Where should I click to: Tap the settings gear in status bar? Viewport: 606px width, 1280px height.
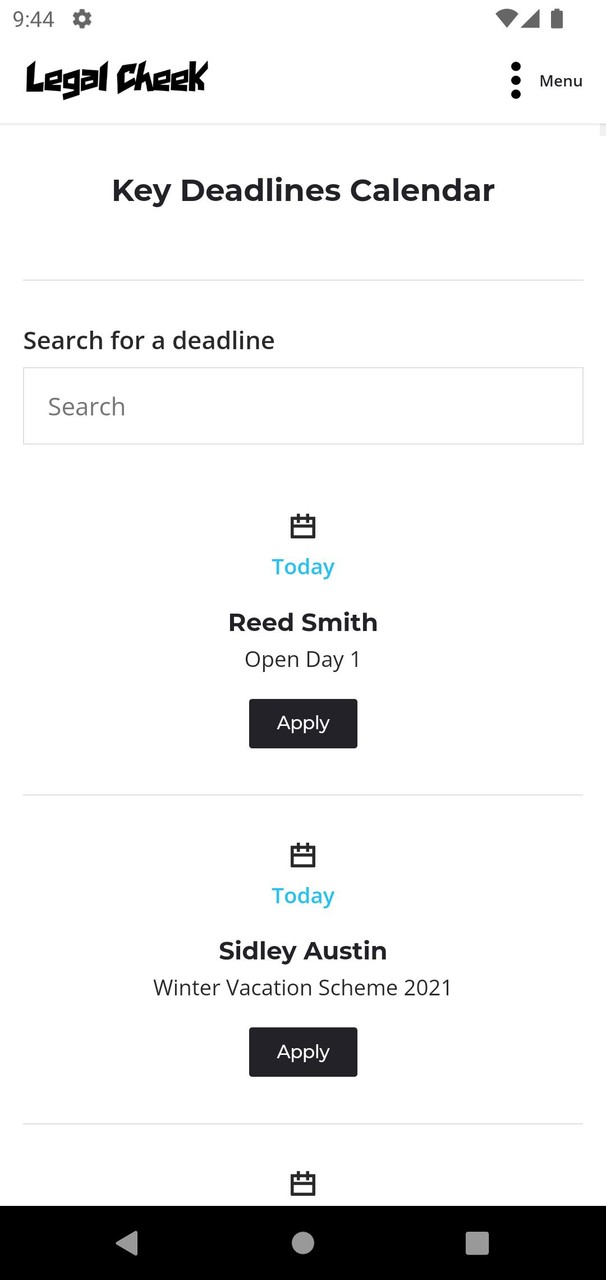pyautogui.click(x=82, y=19)
